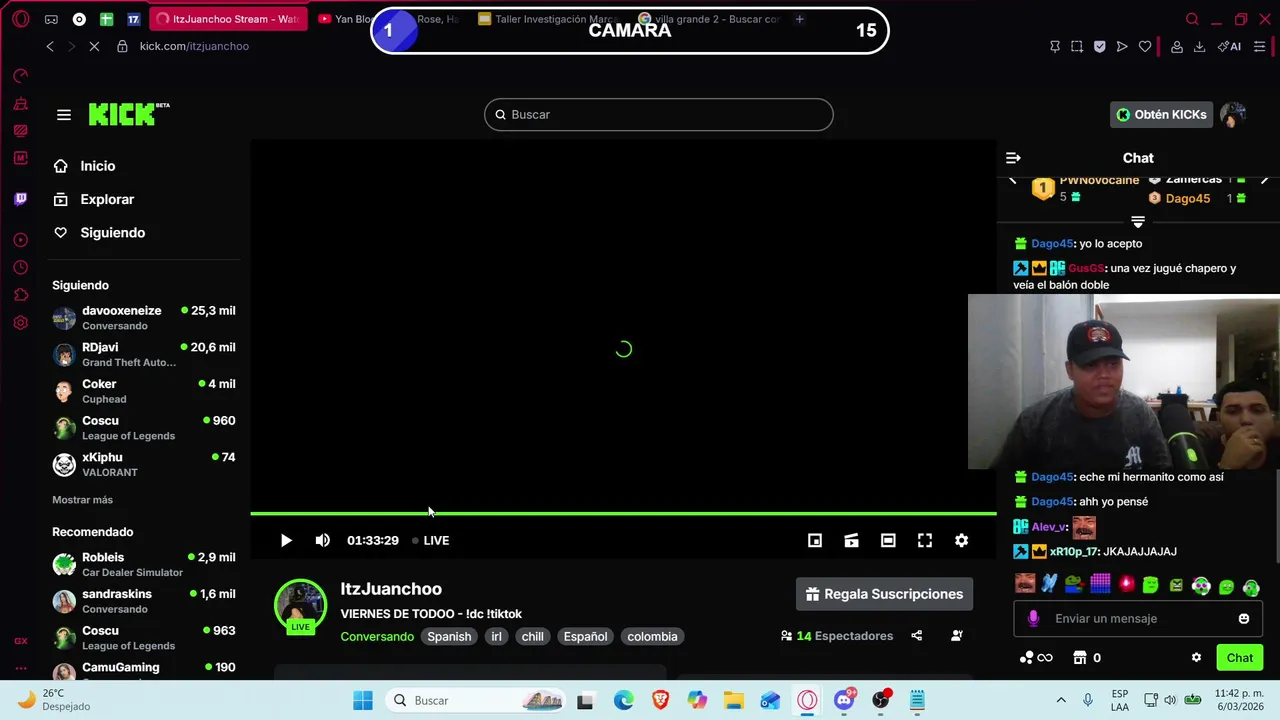Mute the stream volume

coord(322,540)
